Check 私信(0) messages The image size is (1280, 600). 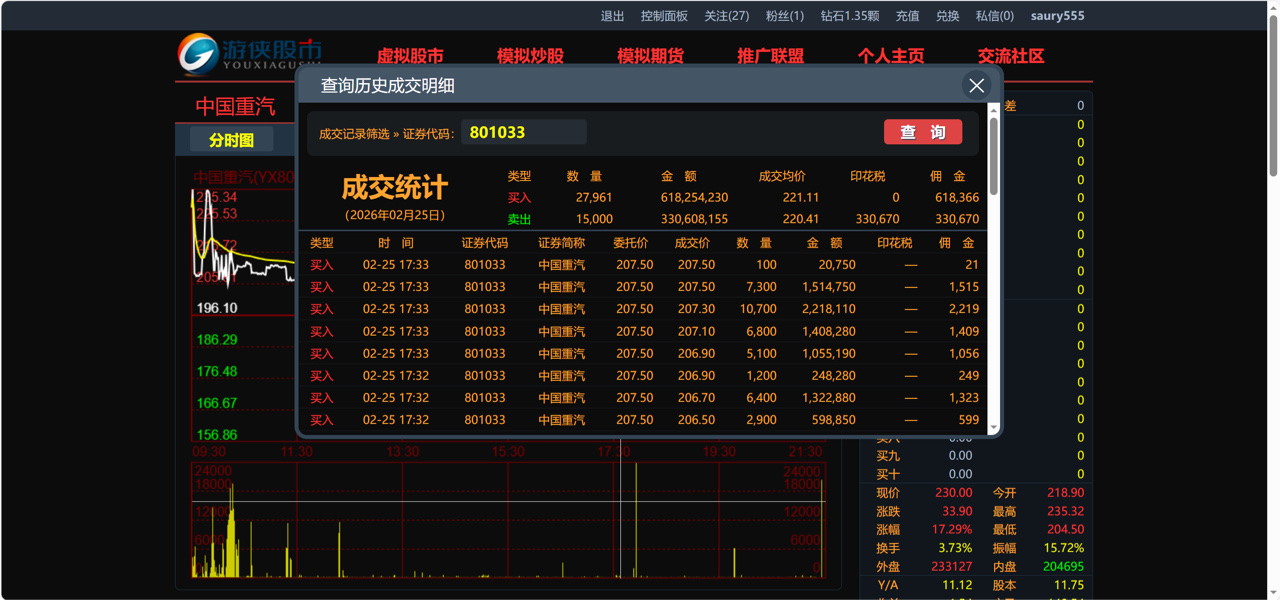(994, 16)
